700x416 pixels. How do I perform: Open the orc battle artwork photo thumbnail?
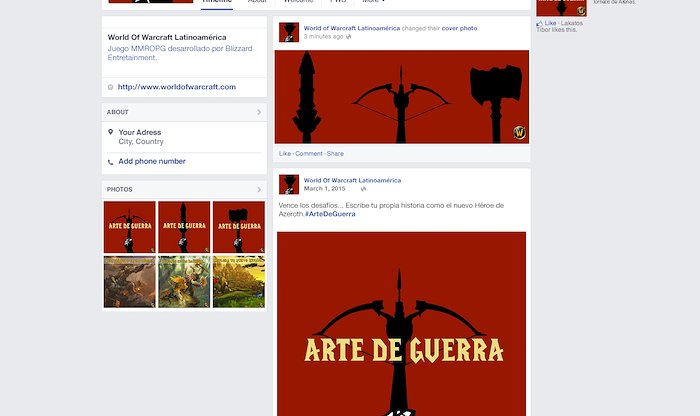coord(130,282)
